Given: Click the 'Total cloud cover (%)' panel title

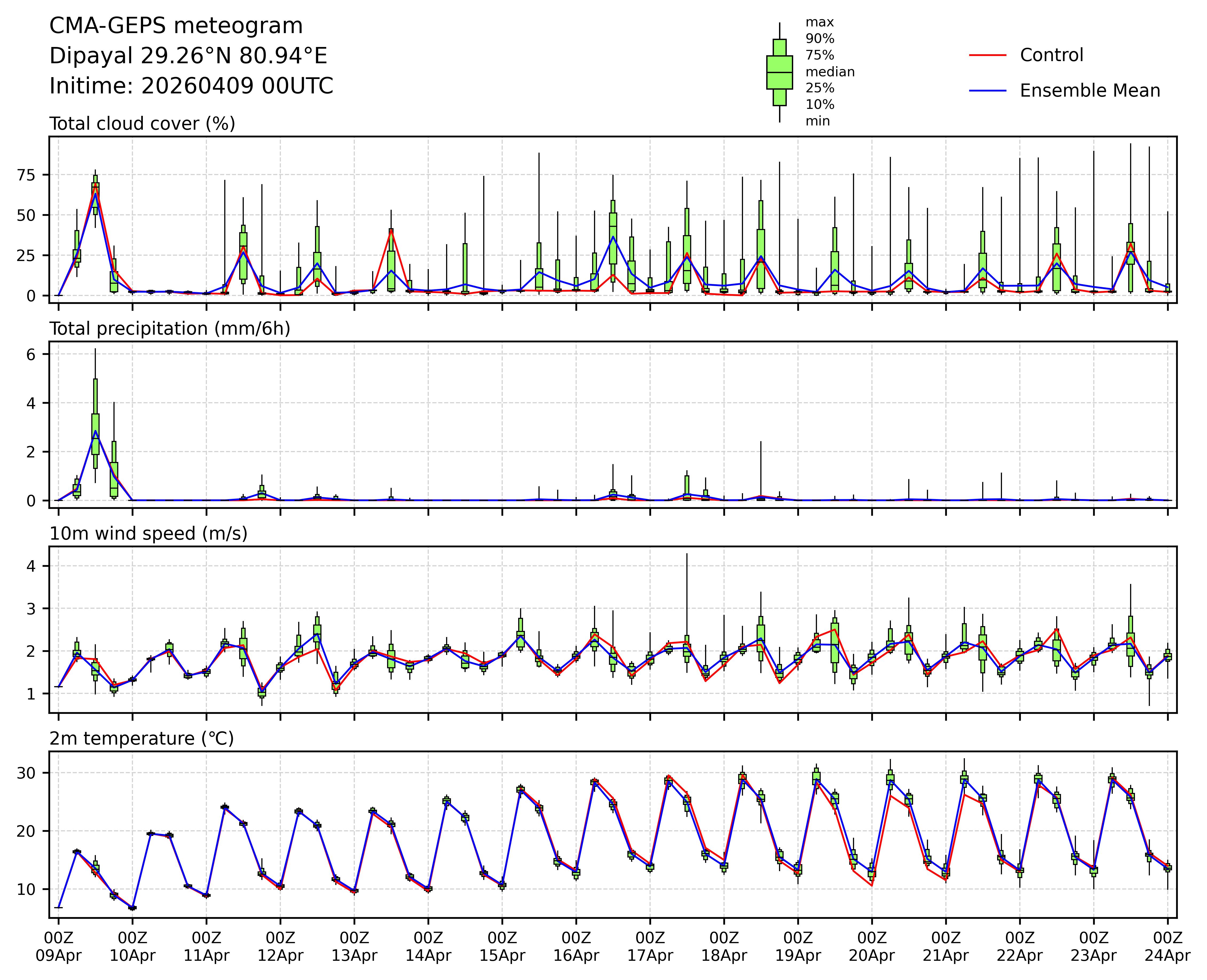Looking at the screenshot, I should (142, 124).
